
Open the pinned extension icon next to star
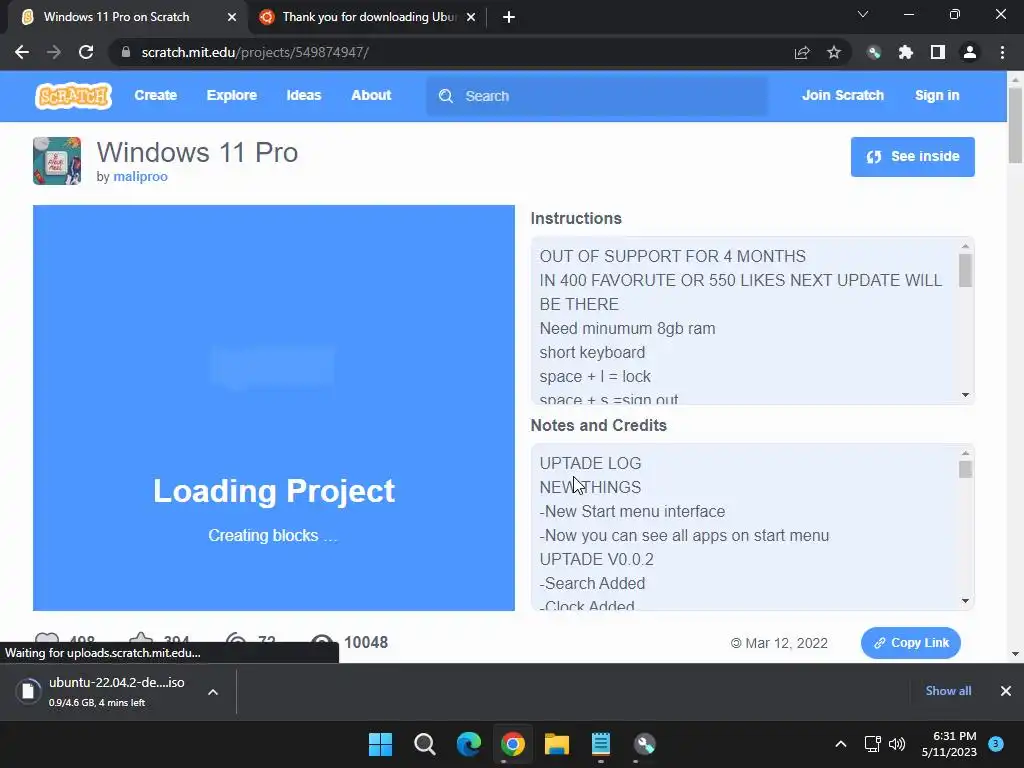click(x=874, y=52)
